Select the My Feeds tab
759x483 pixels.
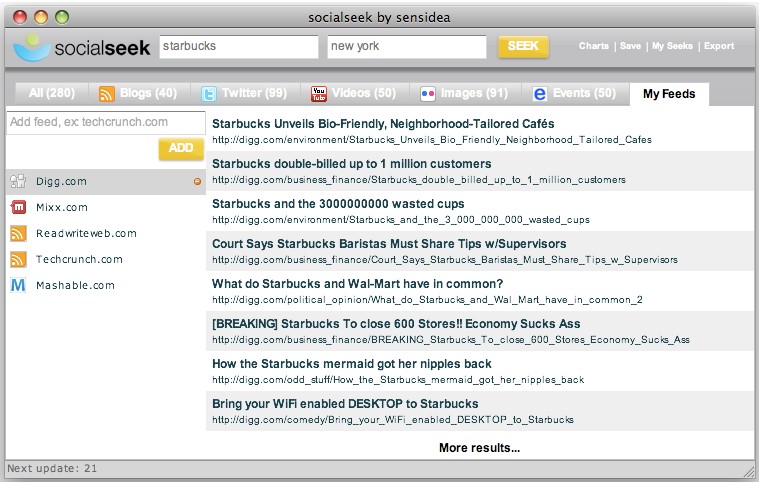[669, 94]
